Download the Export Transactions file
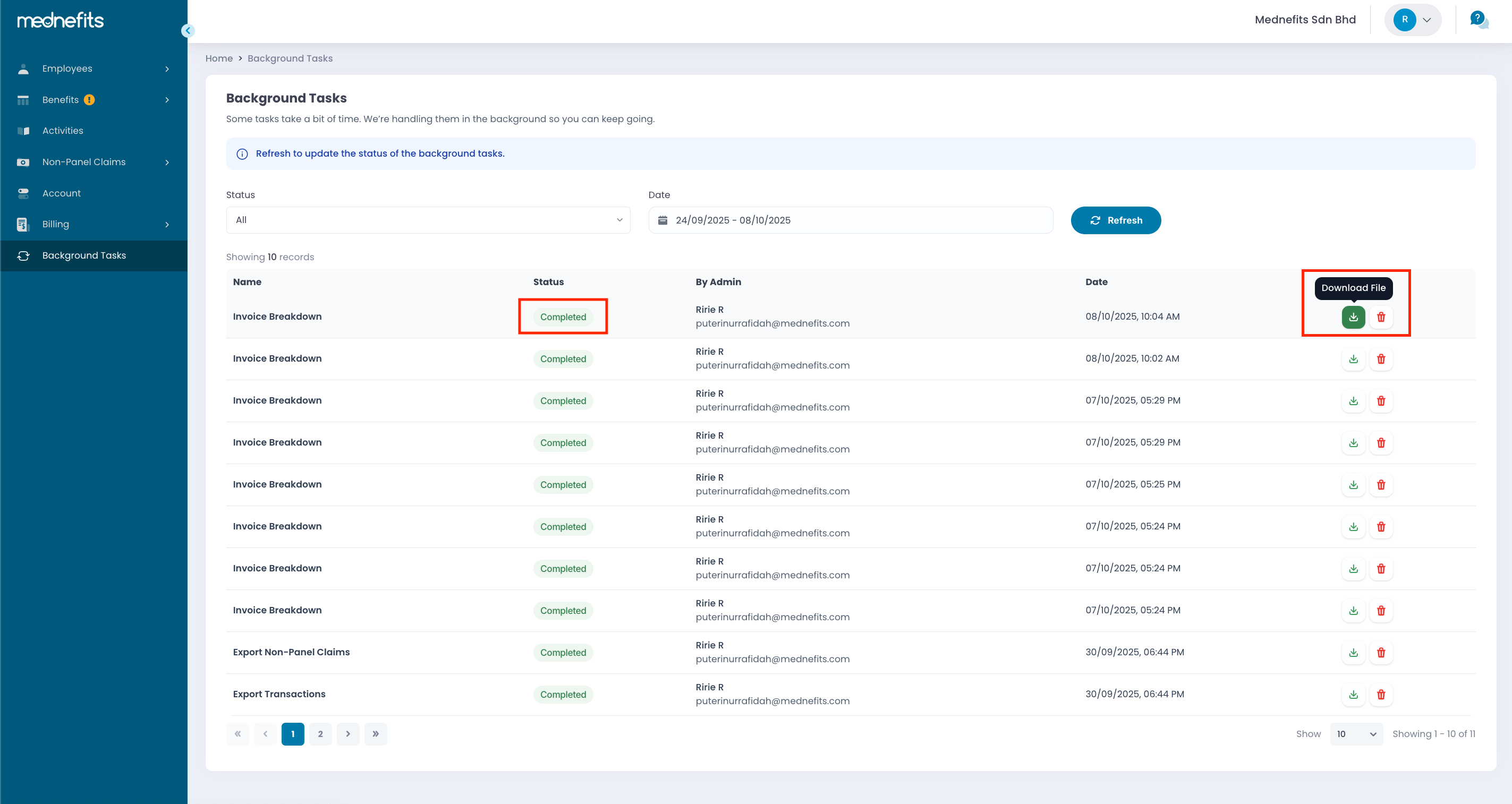1512x804 pixels. (x=1353, y=694)
